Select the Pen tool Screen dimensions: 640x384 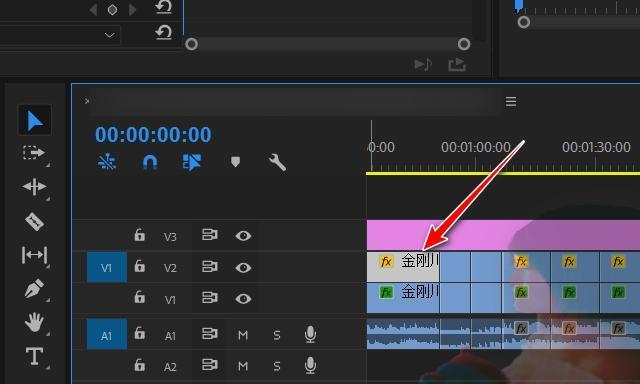pos(34,289)
